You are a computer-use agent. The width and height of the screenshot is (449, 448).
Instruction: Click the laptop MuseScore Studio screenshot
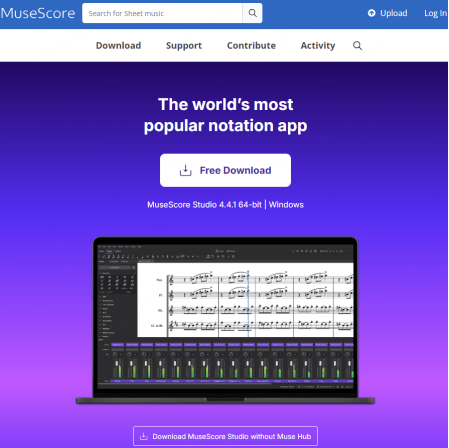pos(225,321)
